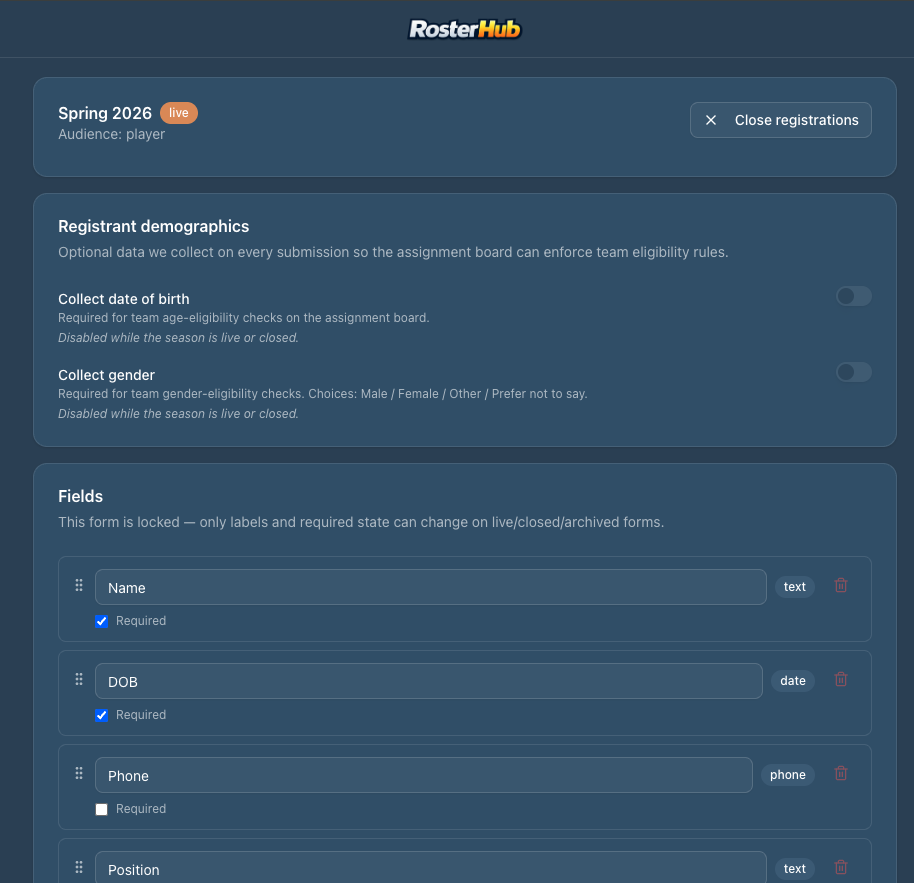Image resolution: width=914 pixels, height=883 pixels.
Task: Uncheck Required for DOB field
Action: click(101, 715)
